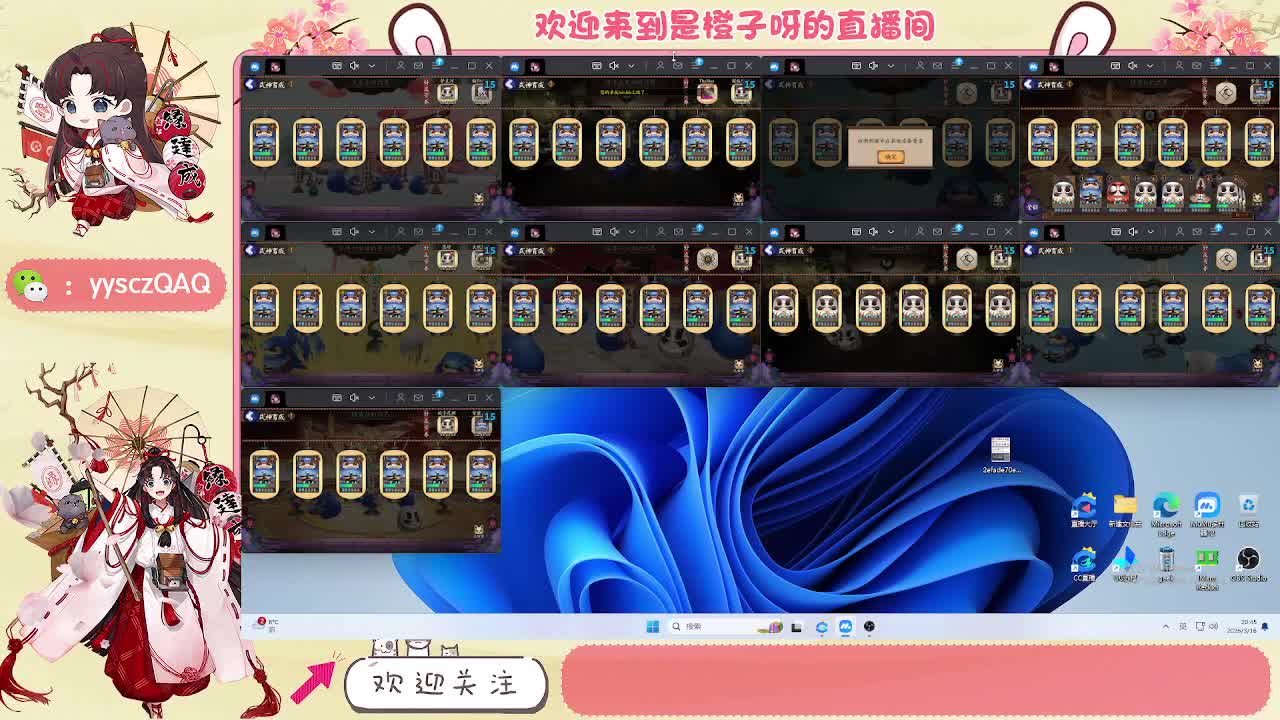Click MuMu home icon in top-left emulator window
The height and width of the screenshot is (720, 1280).
point(255,66)
